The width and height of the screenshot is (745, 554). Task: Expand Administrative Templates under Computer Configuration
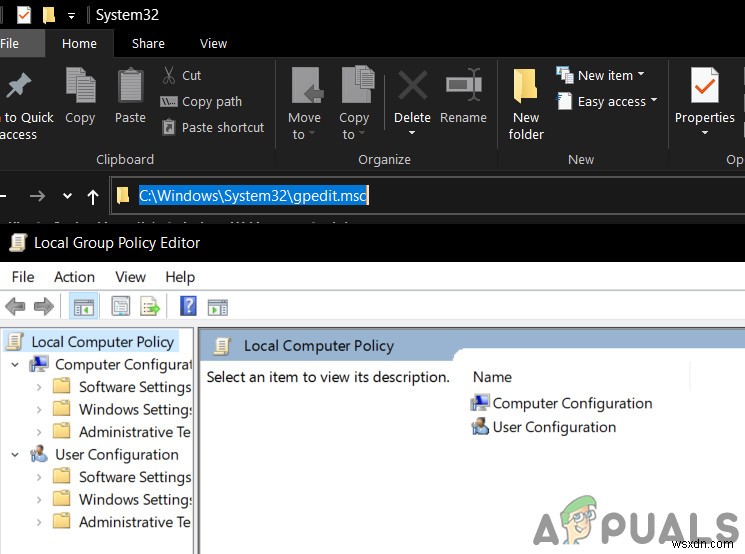[x=39, y=432]
